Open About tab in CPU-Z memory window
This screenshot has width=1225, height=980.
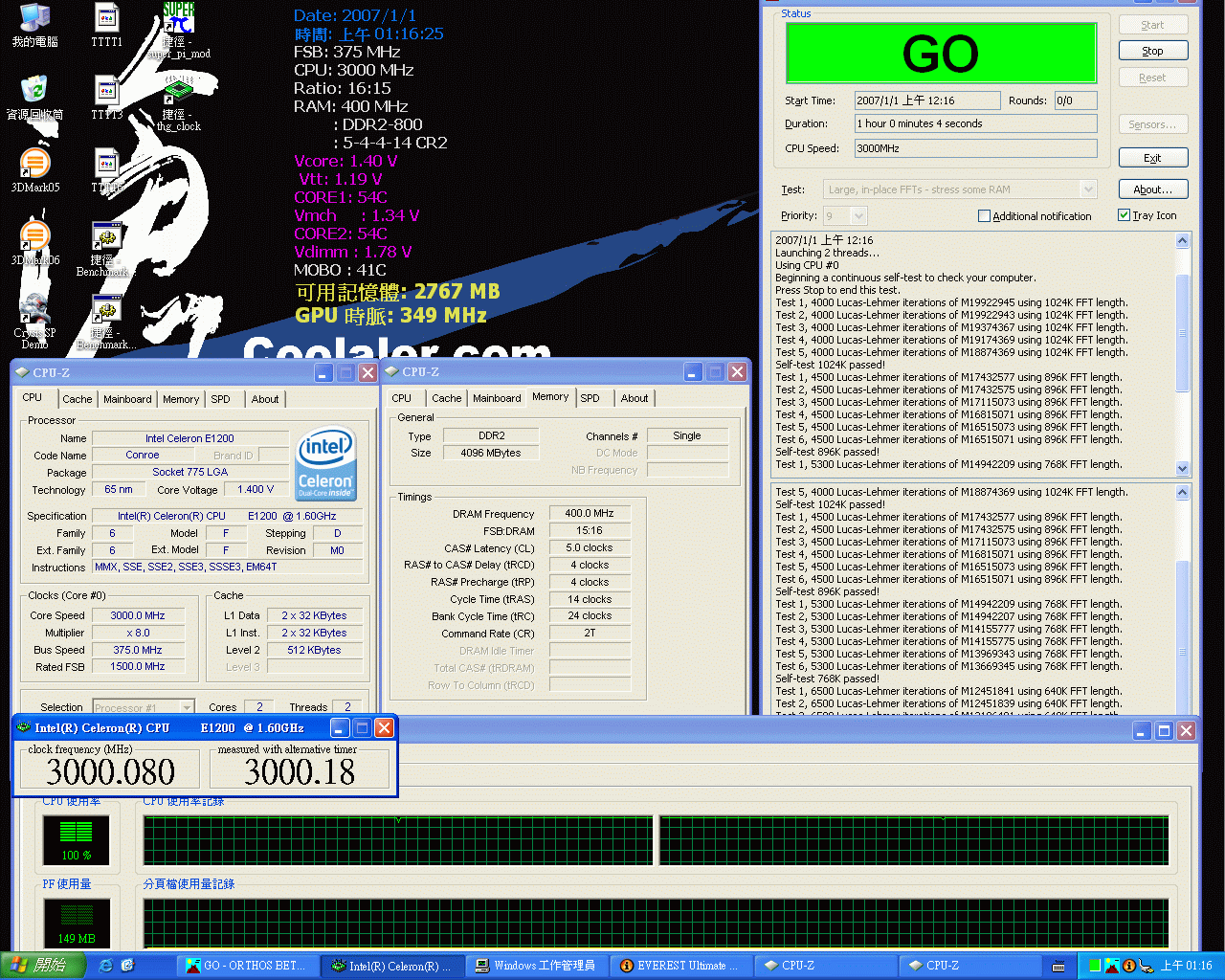tap(635, 398)
